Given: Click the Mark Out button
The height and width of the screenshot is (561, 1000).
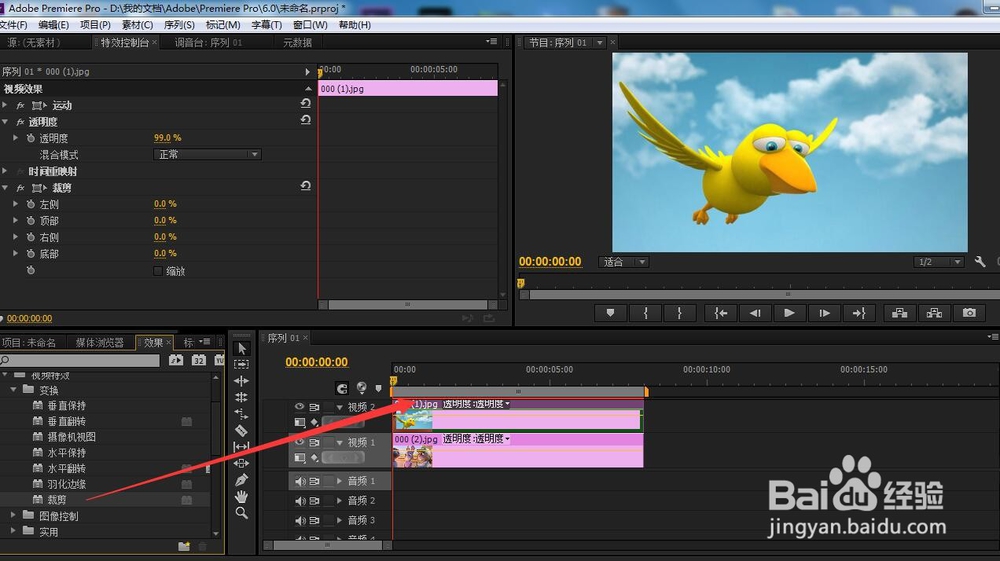Looking at the screenshot, I should (679, 313).
